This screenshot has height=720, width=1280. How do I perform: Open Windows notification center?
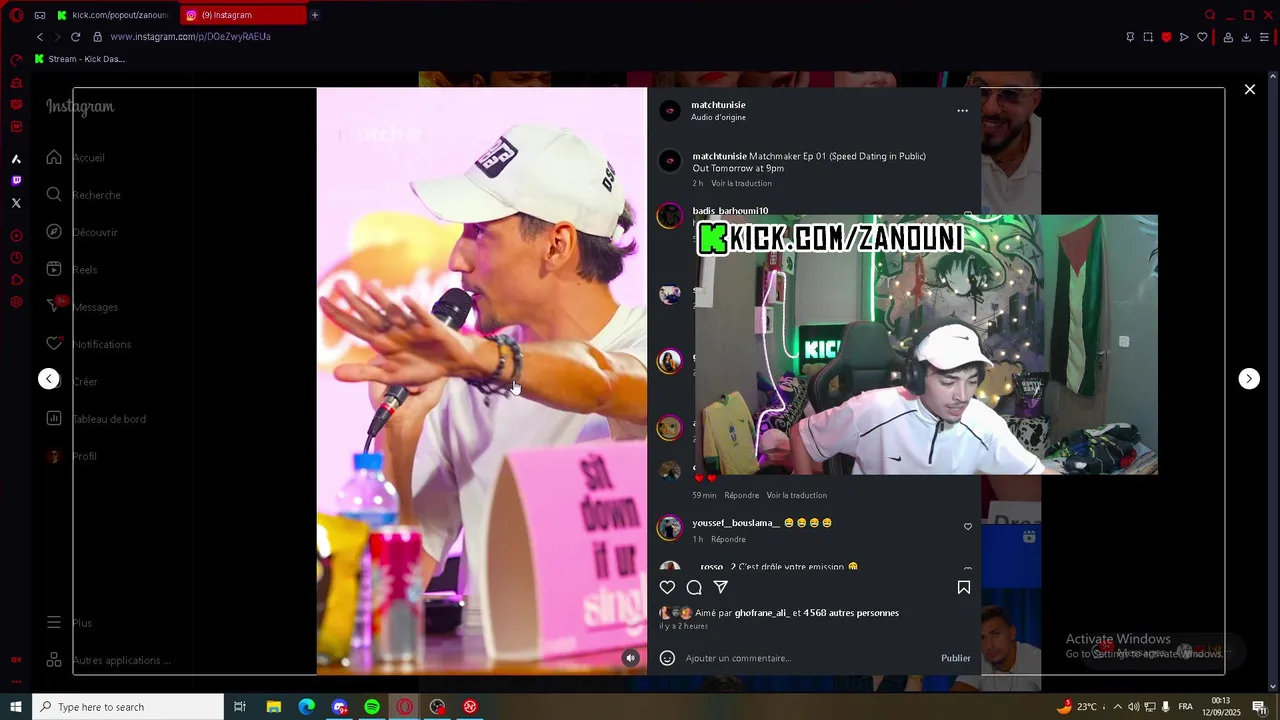click(1259, 707)
